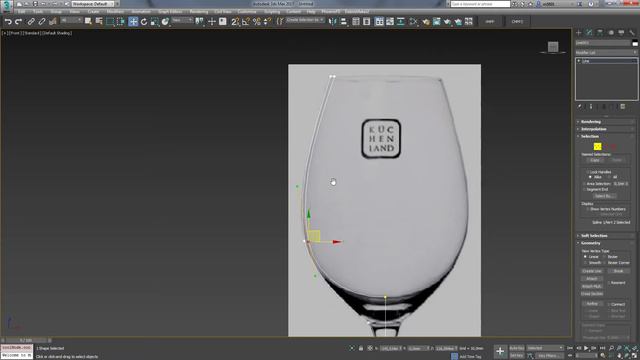640x360 pixels.
Task: Open the Modifier List dropdown
Action: pyautogui.click(x=606, y=53)
